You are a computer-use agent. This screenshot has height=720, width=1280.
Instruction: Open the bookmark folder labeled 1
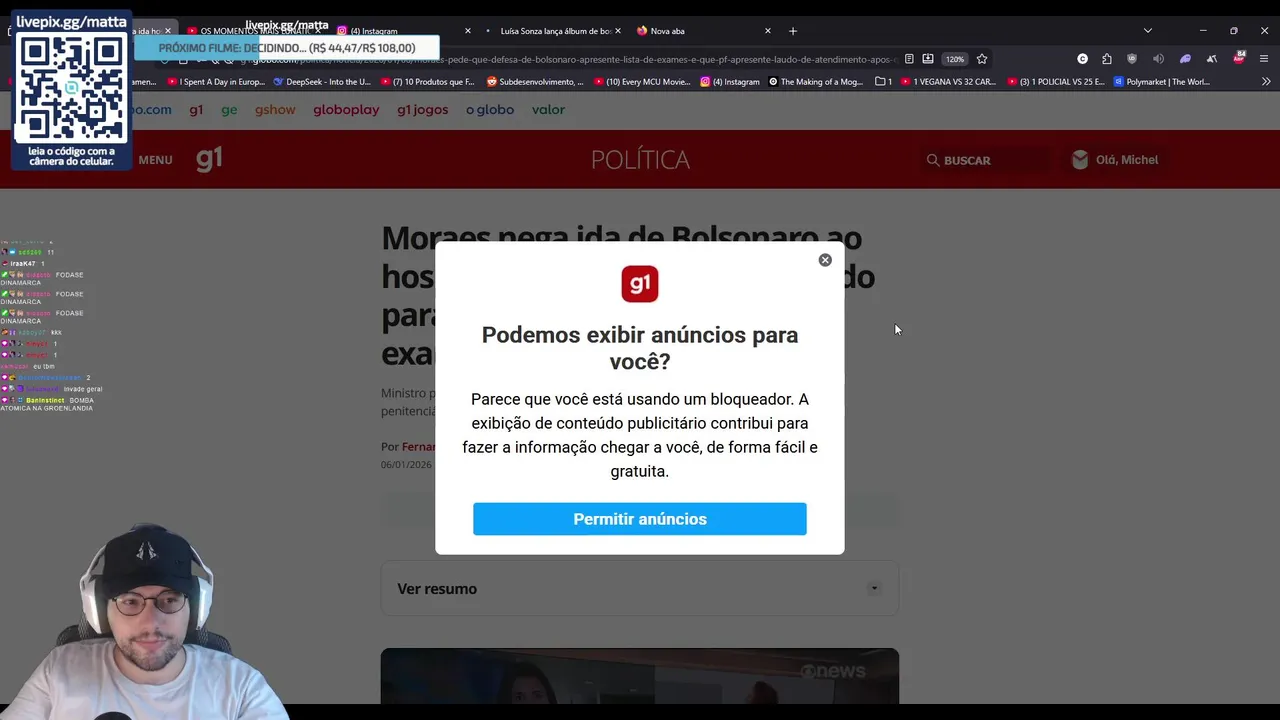pyautogui.click(x=883, y=82)
